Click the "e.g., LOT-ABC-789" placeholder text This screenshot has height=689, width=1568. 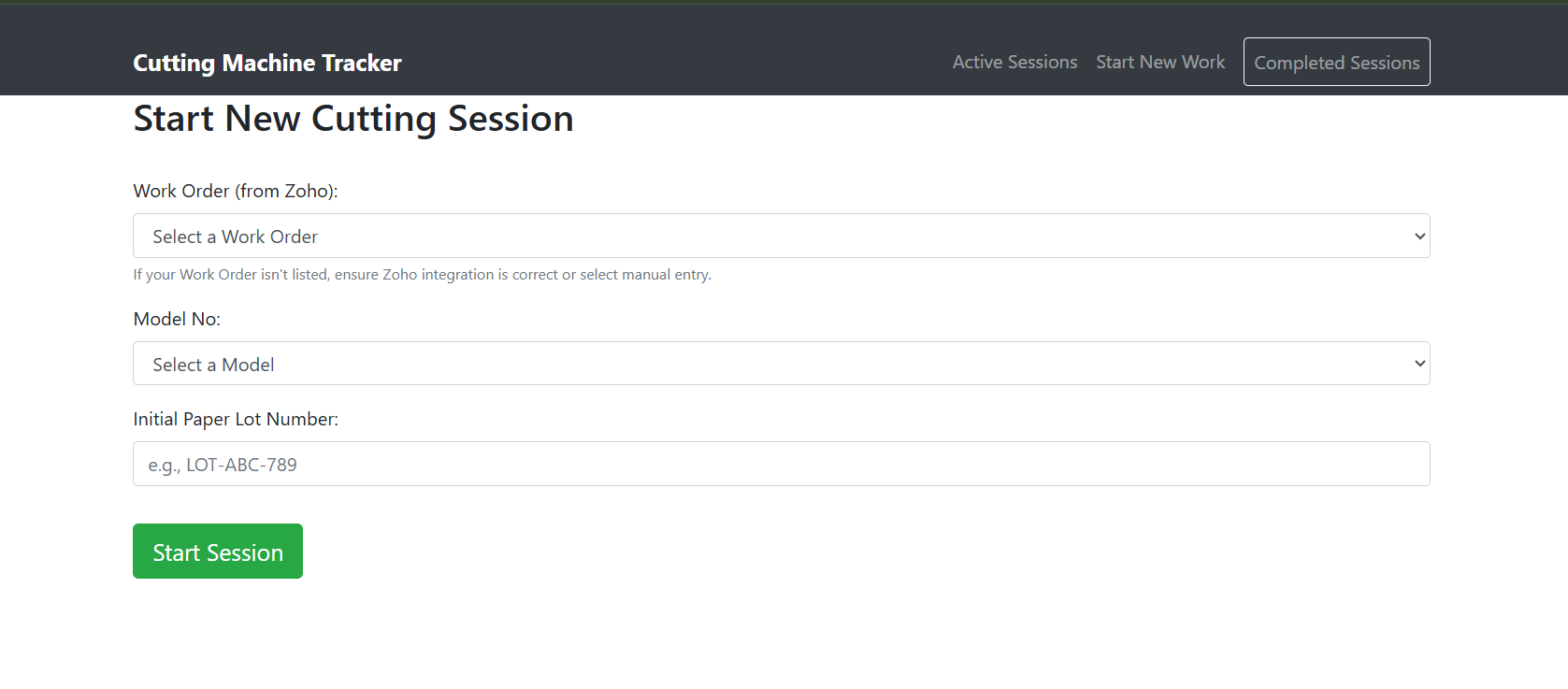point(223,465)
